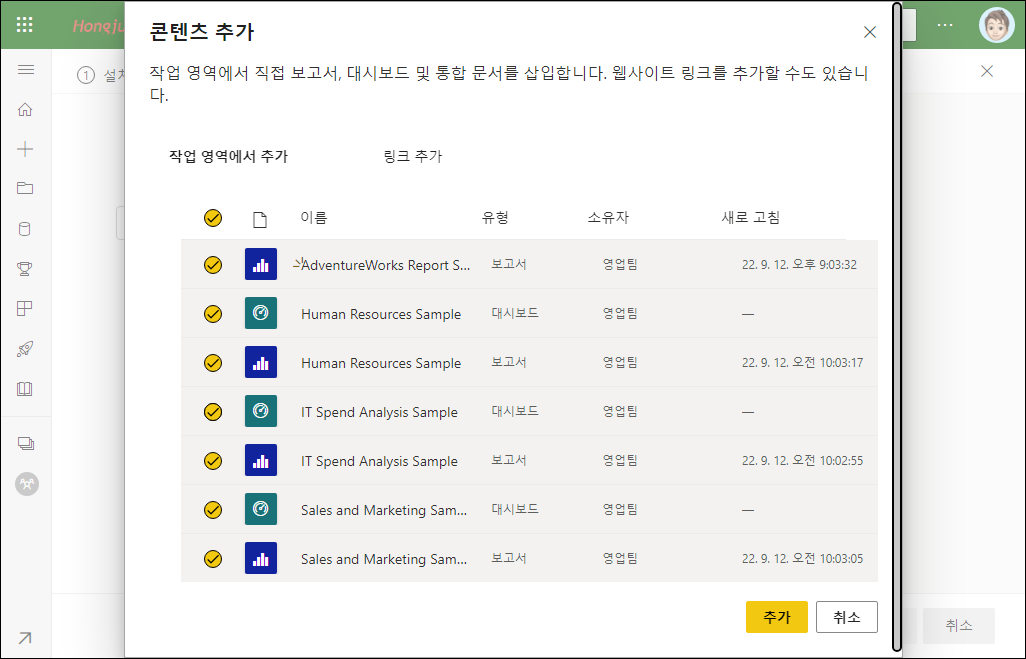Image resolution: width=1026 pixels, height=659 pixels.
Task: Uncheck the Human Resources Sample report checkbox
Action: click(x=213, y=363)
